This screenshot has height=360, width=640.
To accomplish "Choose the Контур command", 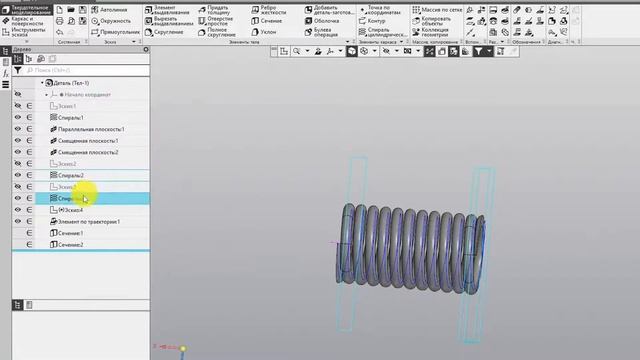I will tap(372, 21).
